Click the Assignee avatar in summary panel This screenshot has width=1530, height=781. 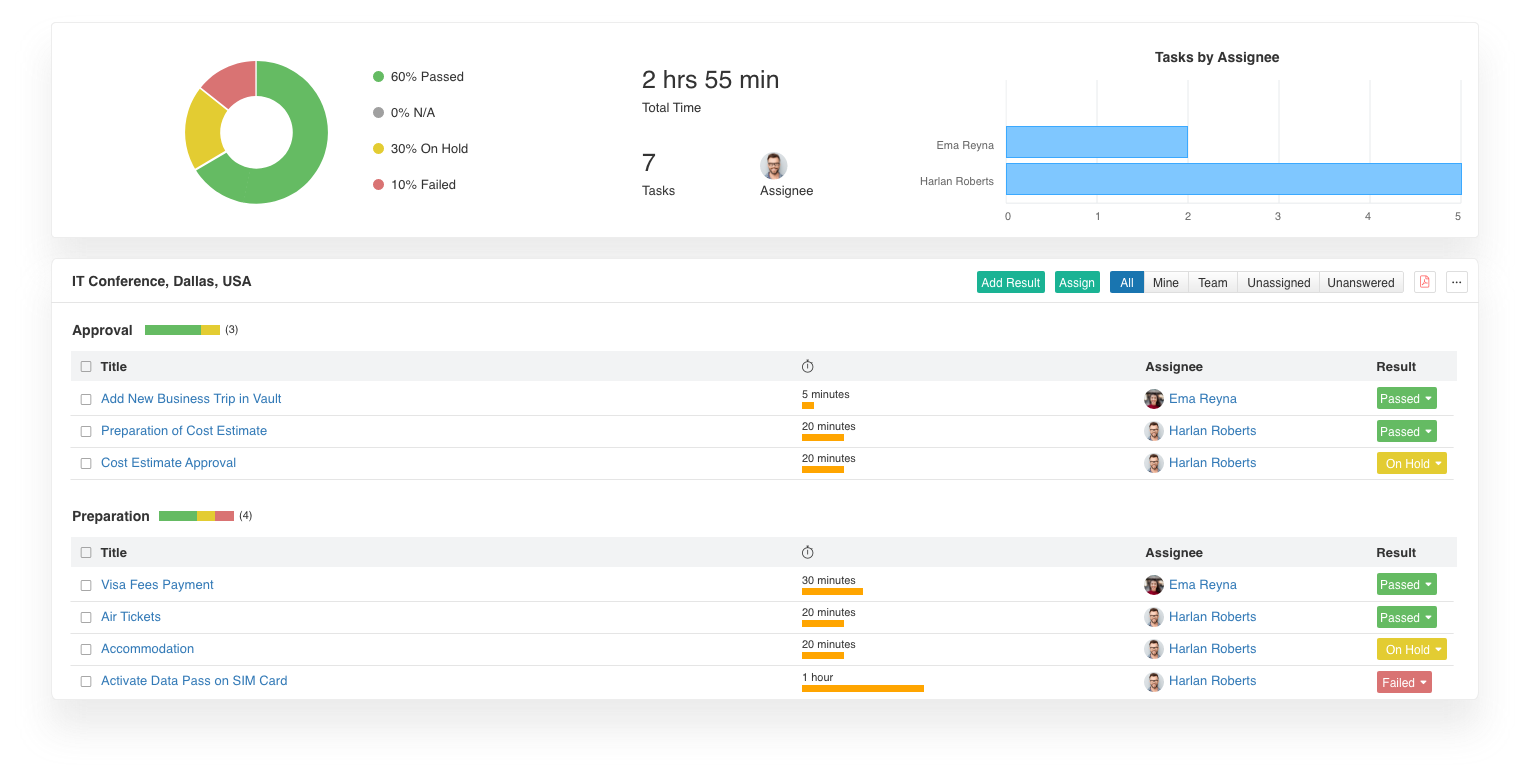(x=773, y=166)
